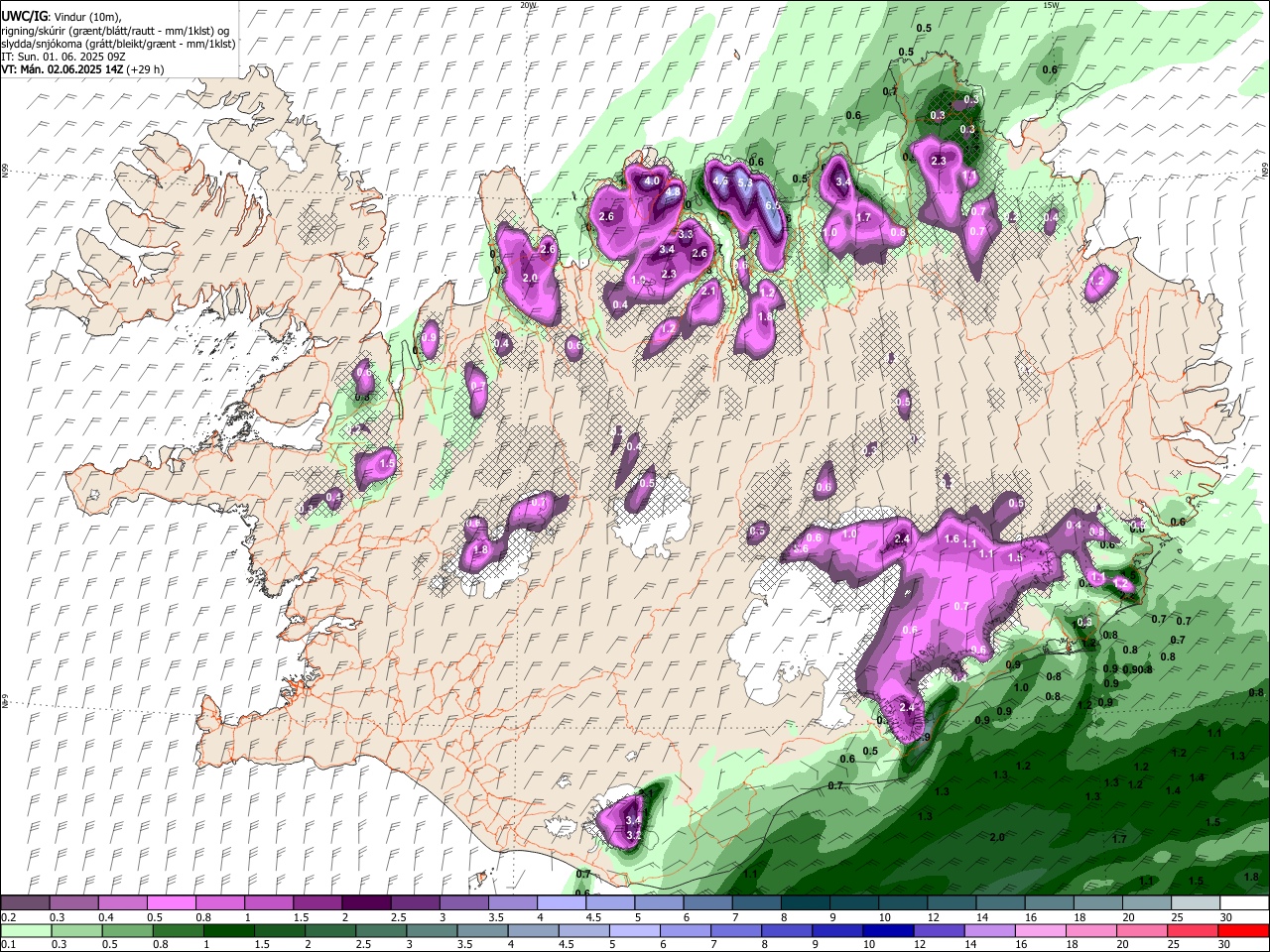
Task: Click the '6.5' precipitation value on the map
Action: [772, 204]
